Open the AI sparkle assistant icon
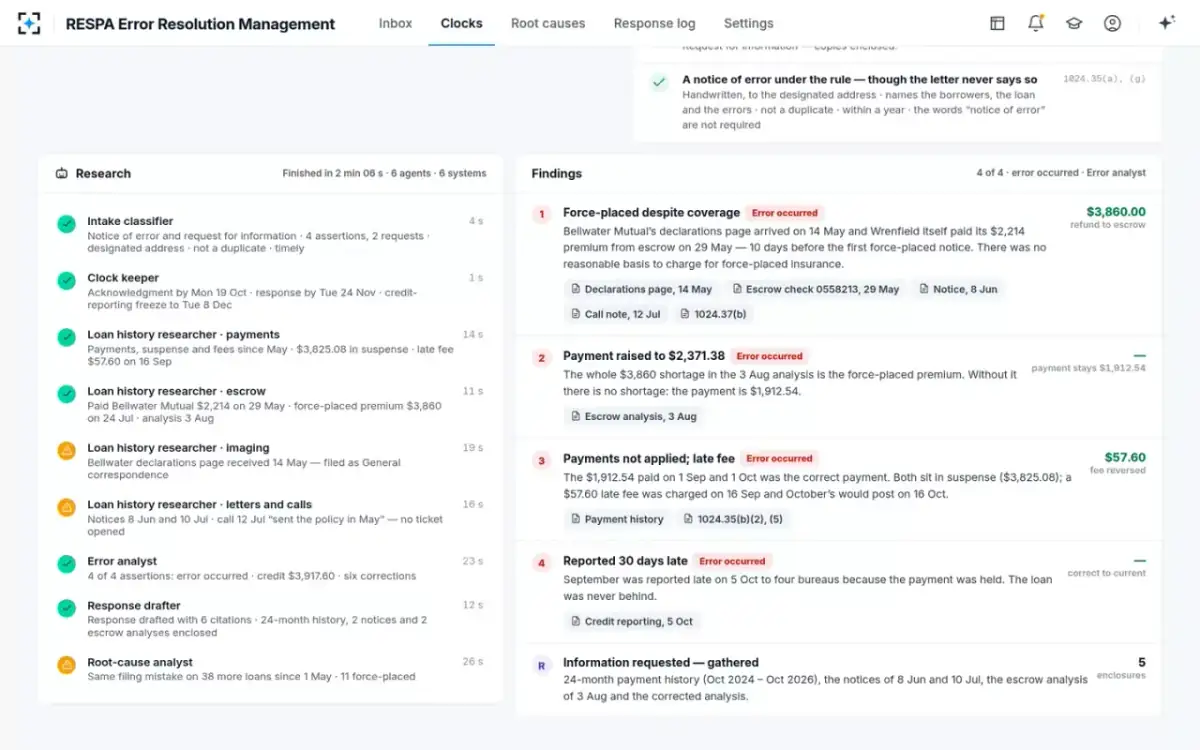Screen dimensions: 1200x750 [x=1166, y=23]
